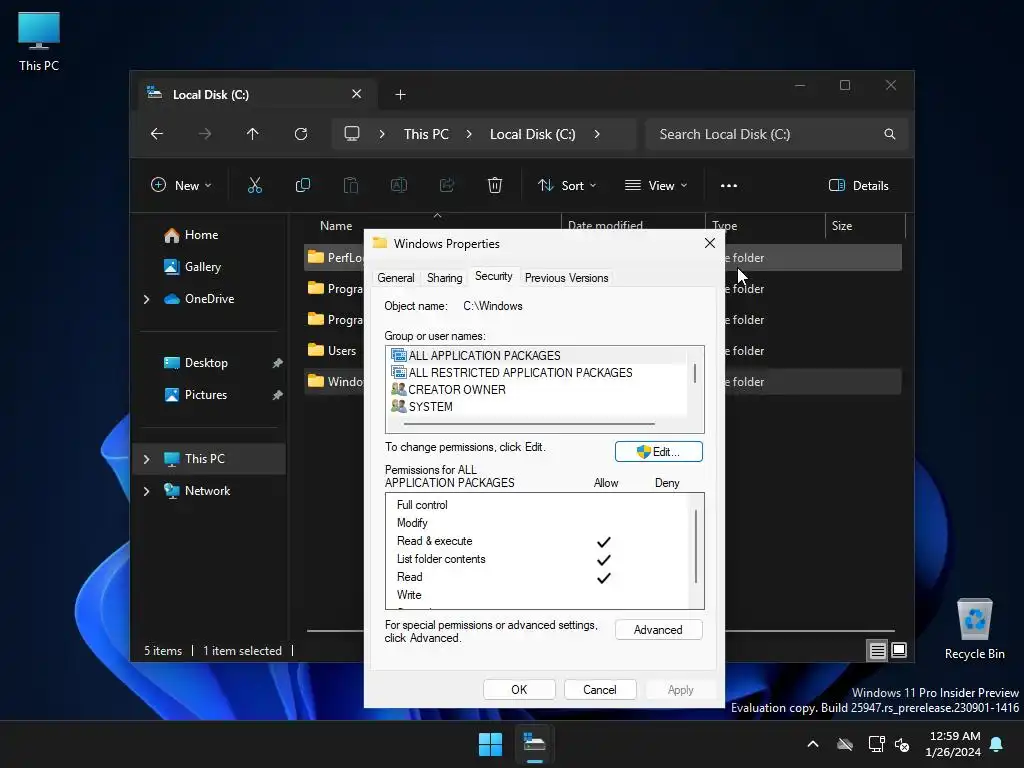
Task: Open the New dropdown menu
Action: [182, 185]
